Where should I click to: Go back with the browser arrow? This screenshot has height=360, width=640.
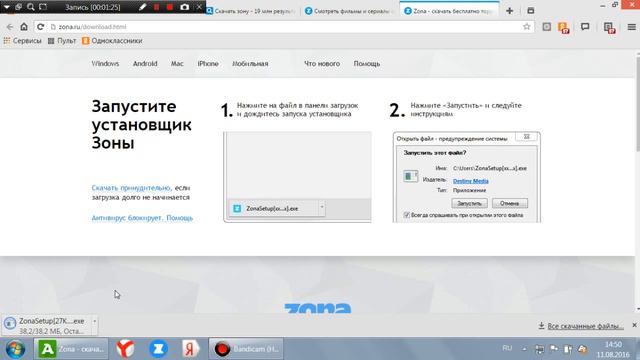point(10,27)
